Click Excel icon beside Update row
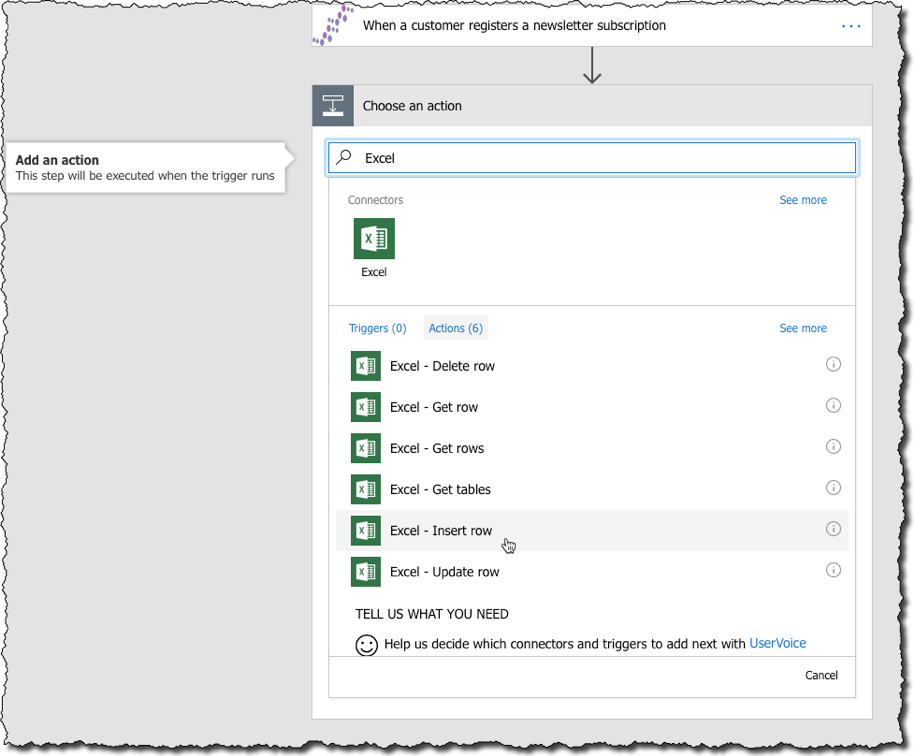This screenshot has width=914, height=756. click(365, 572)
